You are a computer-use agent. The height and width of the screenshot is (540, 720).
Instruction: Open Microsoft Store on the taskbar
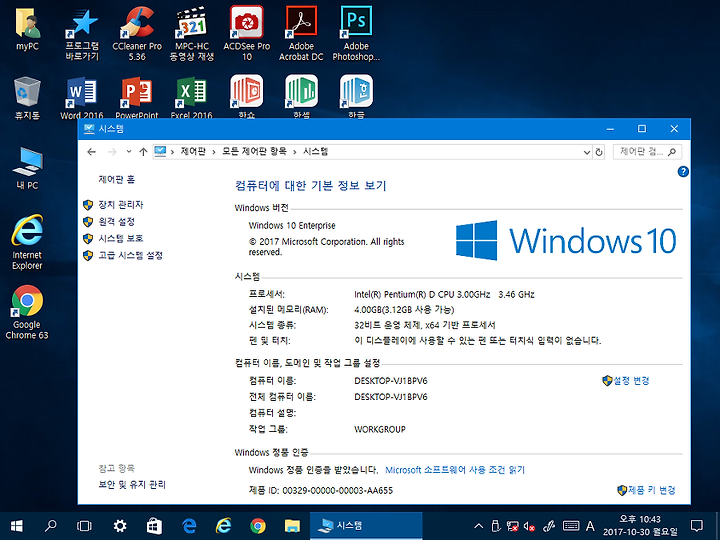click(154, 526)
